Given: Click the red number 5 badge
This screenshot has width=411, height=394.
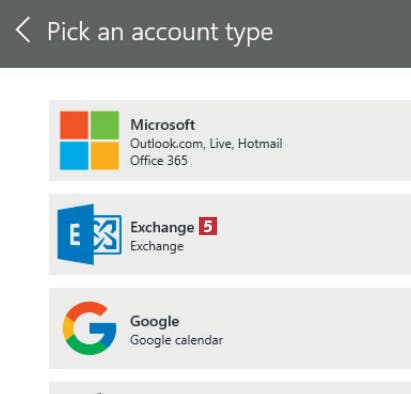Looking at the screenshot, I should point(208,226).
